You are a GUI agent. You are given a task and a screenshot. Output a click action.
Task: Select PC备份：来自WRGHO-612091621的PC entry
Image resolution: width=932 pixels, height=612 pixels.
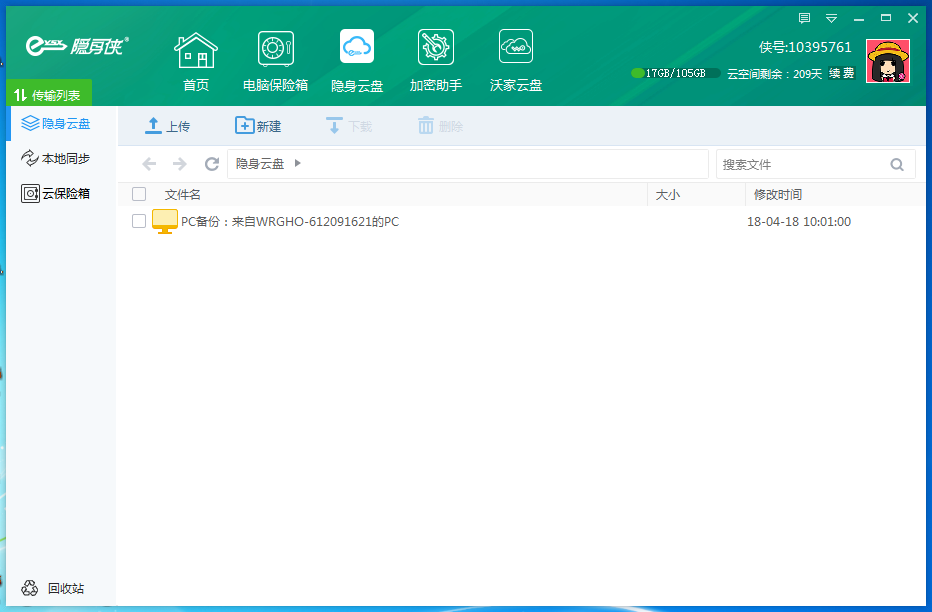pyautogui.click(x=290, y=222)
